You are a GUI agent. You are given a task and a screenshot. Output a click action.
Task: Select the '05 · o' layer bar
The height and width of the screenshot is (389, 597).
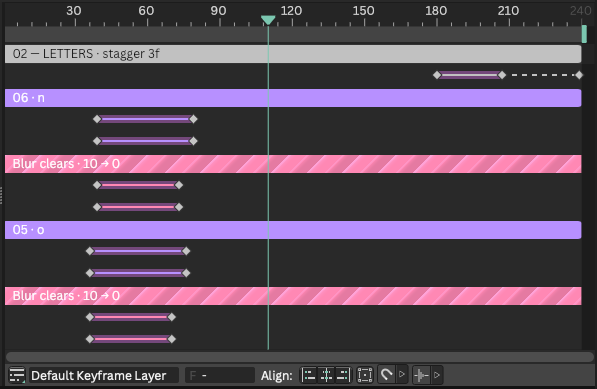pos(293,230)
